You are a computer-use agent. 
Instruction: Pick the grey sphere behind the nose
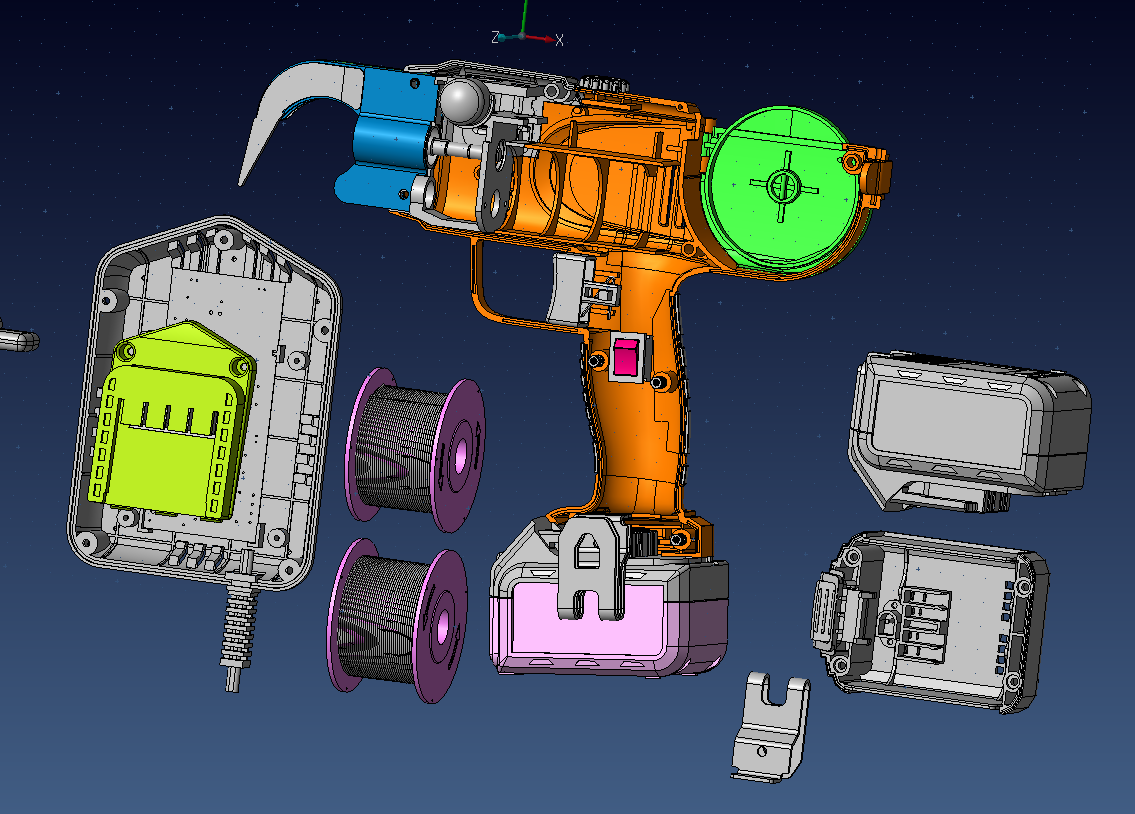coord(463,101)
